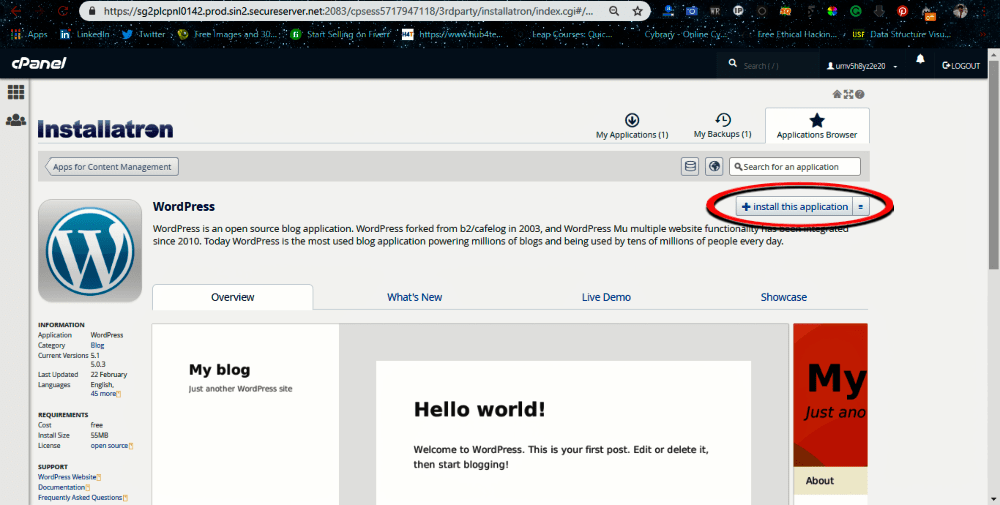Click the My blog screenshot preview
1000x505 pixels.
point(470,414)
